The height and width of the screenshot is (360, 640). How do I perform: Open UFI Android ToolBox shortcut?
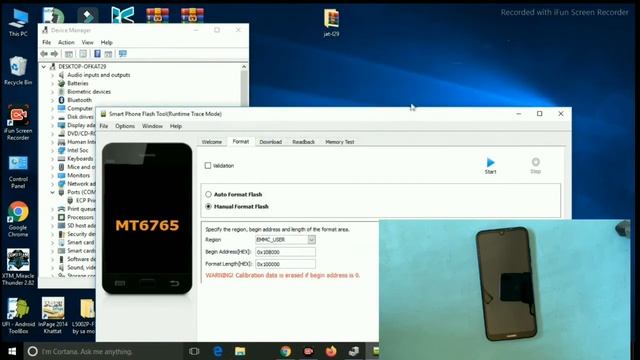click(x=18, y=315)
